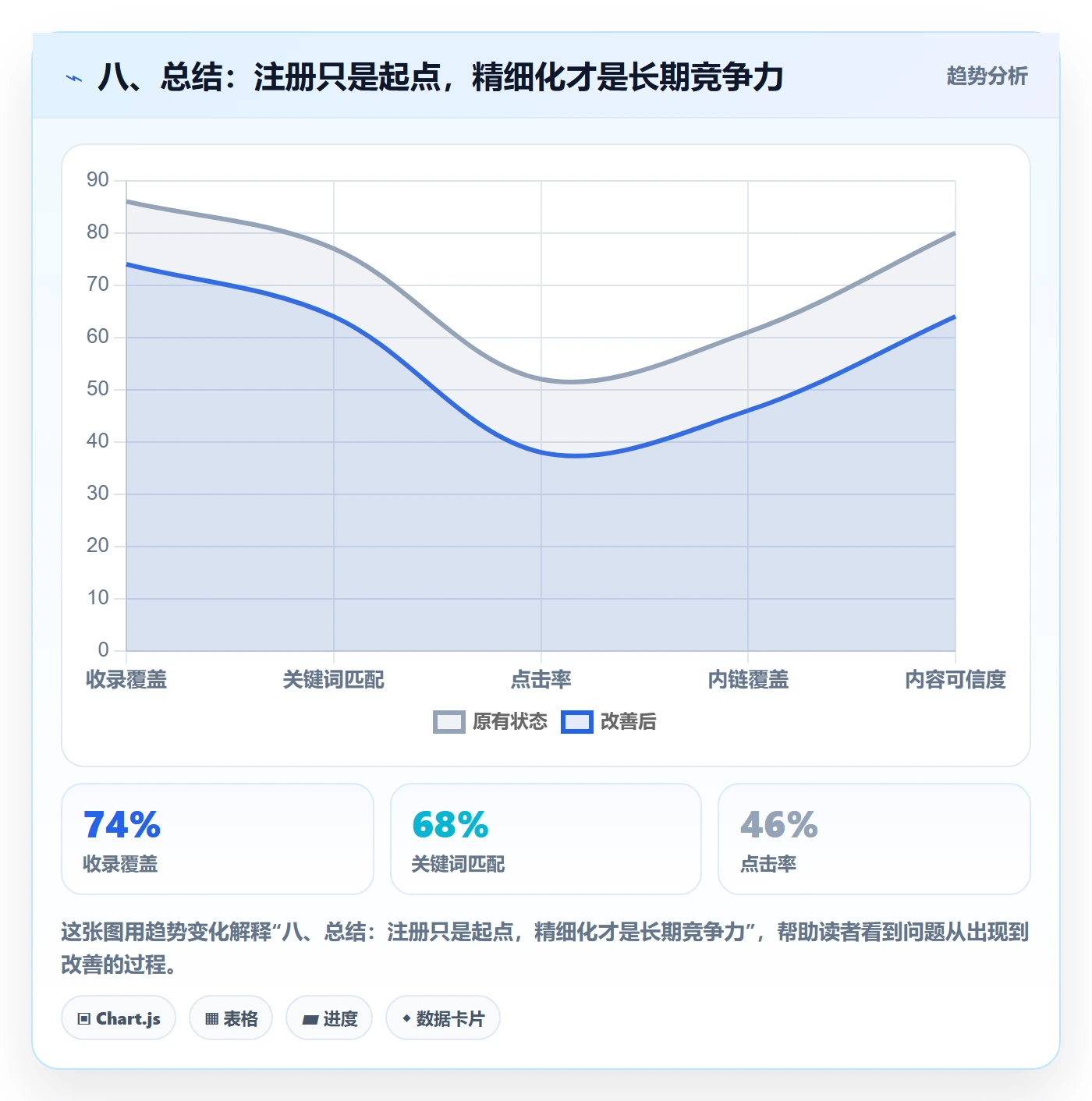Open the 74% 收录覆盖 stat card

click(x=218, y=839)
